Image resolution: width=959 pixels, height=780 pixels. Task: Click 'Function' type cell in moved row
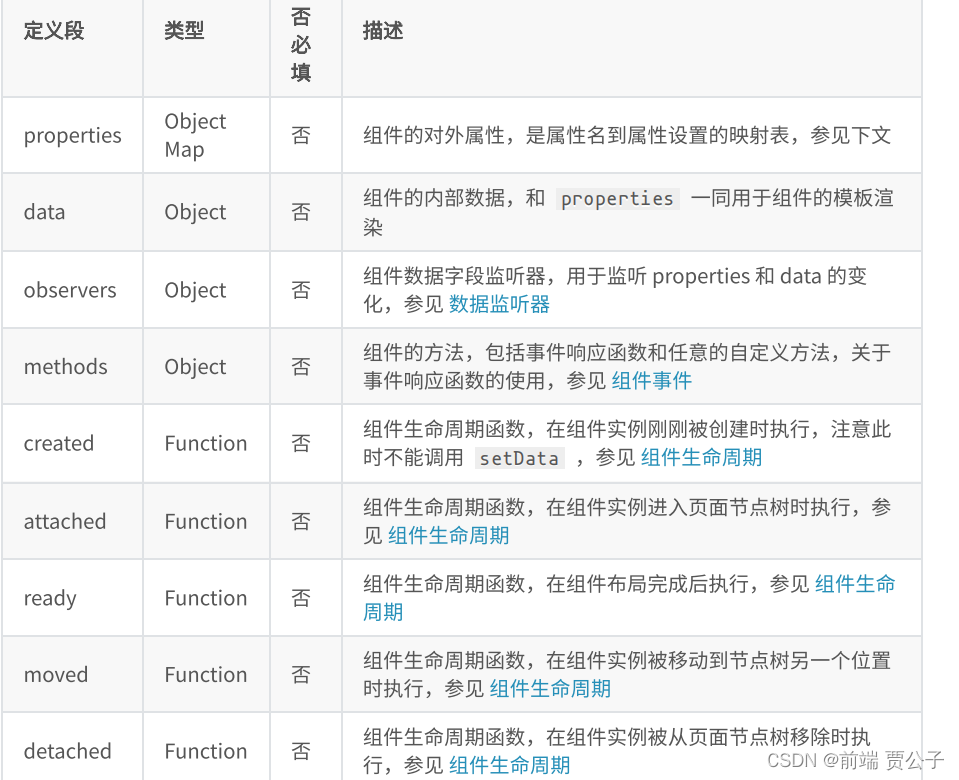[207, 674]
